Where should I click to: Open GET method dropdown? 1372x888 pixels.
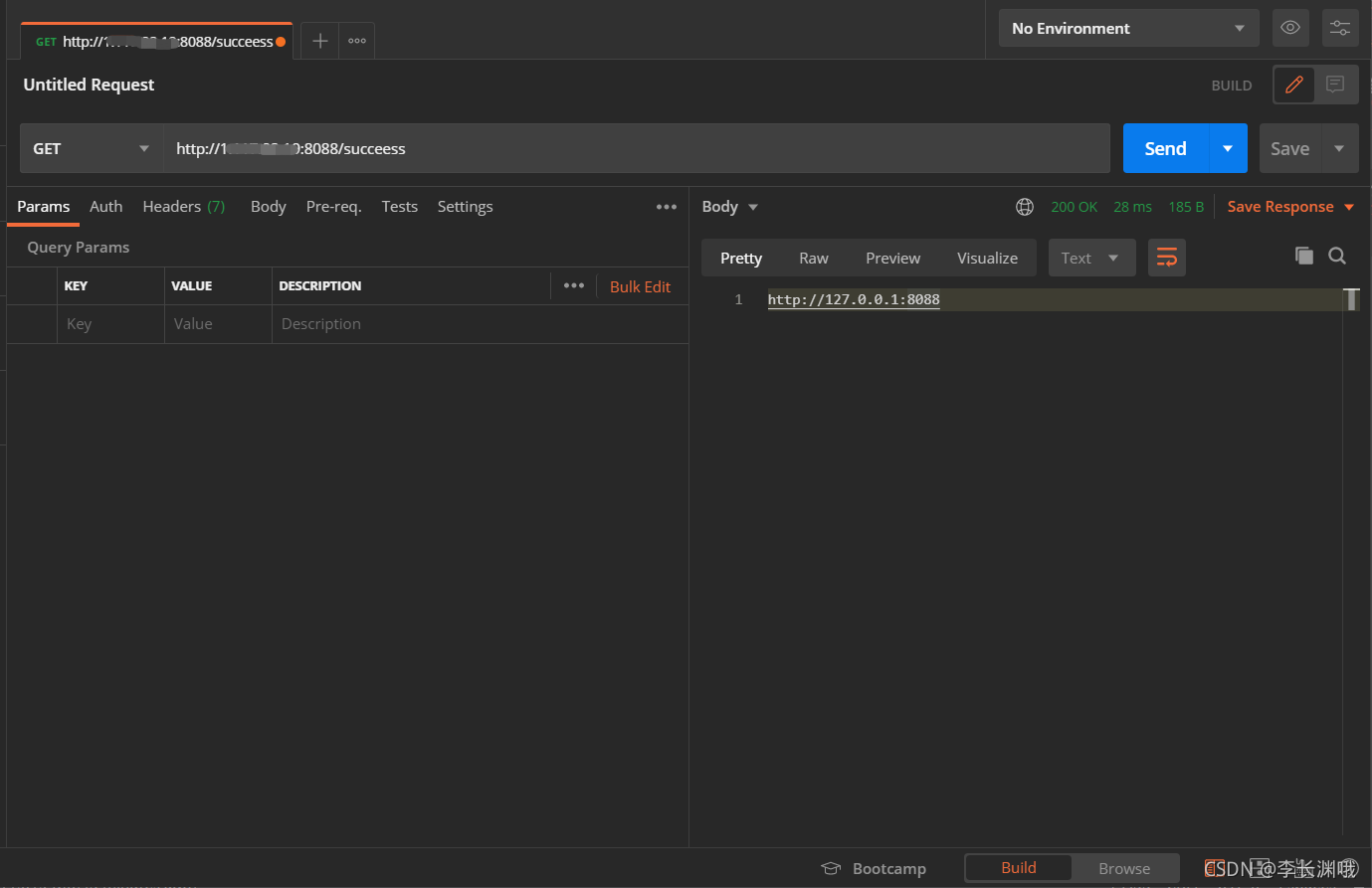point(92,148)
